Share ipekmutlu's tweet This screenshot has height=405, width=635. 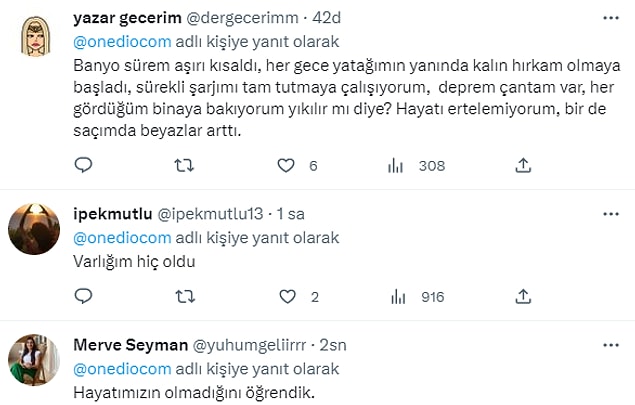(523, 296)
